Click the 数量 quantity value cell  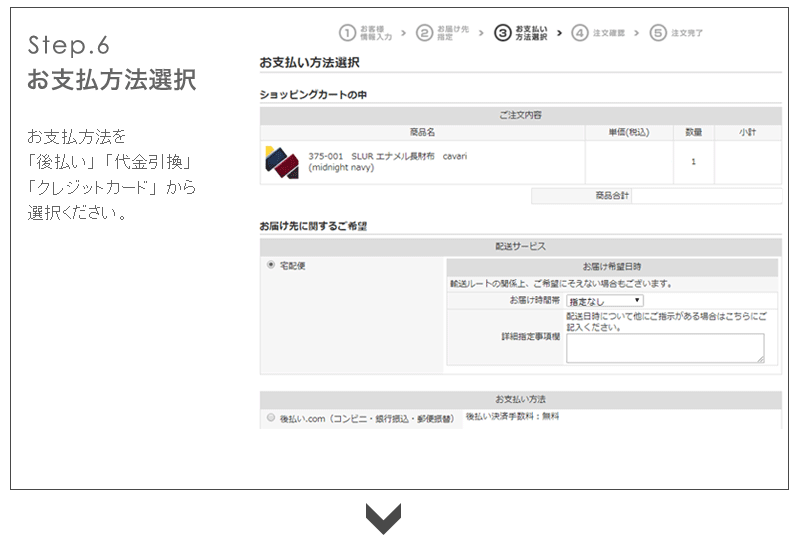(x=693, y=162)
